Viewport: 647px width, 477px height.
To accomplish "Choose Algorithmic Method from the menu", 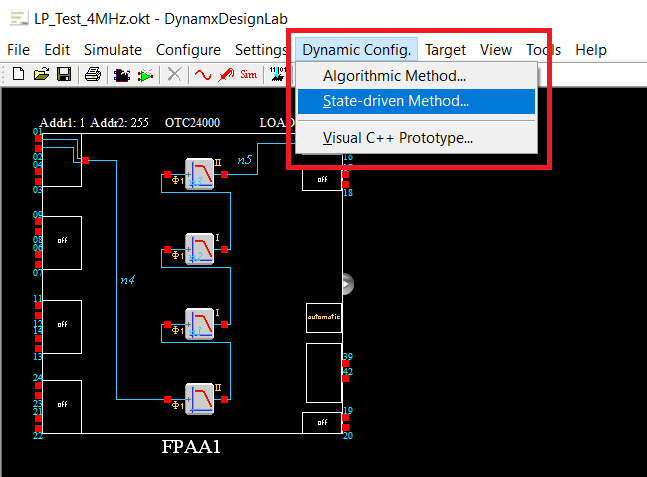I will pos(394,76).
